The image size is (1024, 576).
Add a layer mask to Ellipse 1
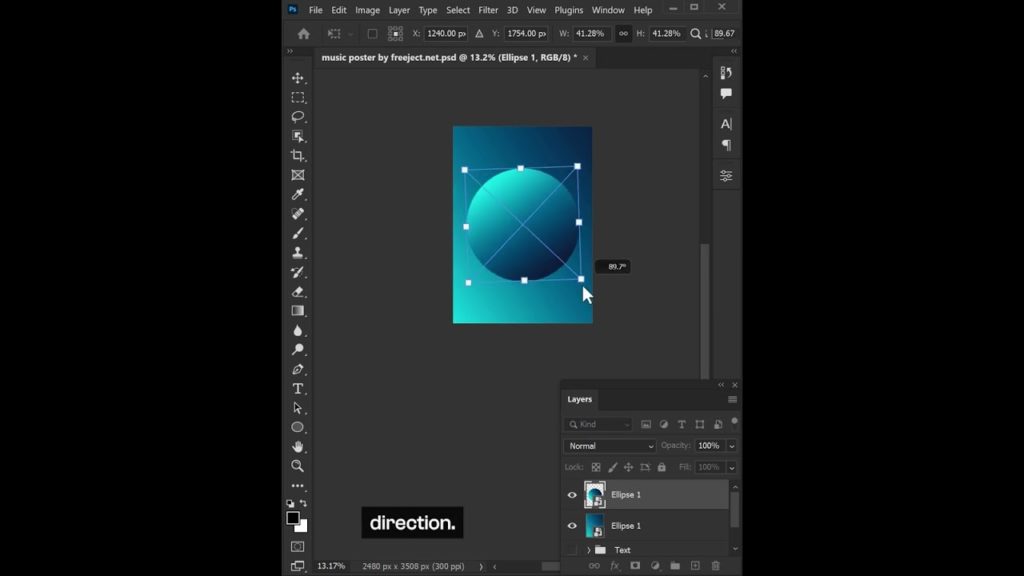(x=637, y=565)
